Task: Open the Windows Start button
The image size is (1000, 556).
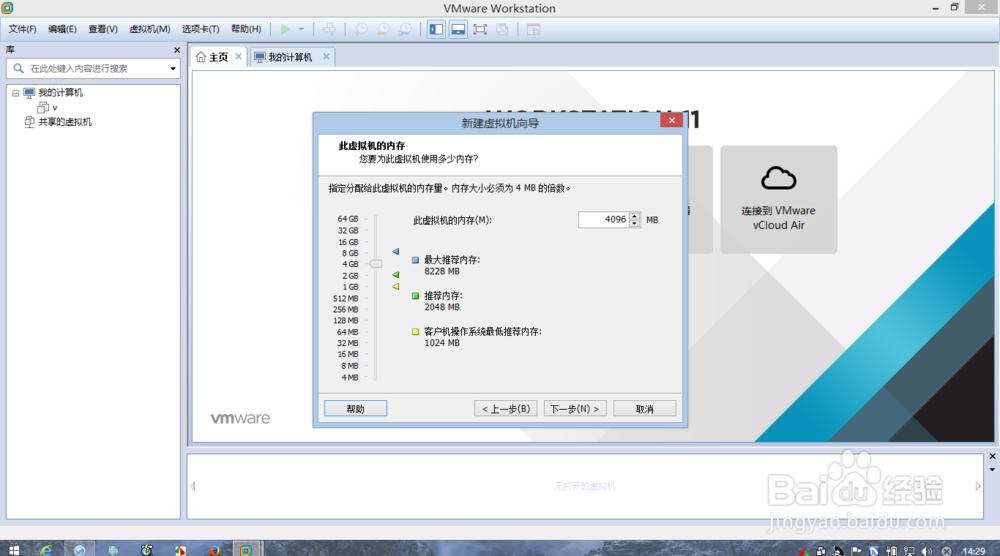Action: (x=13, y=550)
